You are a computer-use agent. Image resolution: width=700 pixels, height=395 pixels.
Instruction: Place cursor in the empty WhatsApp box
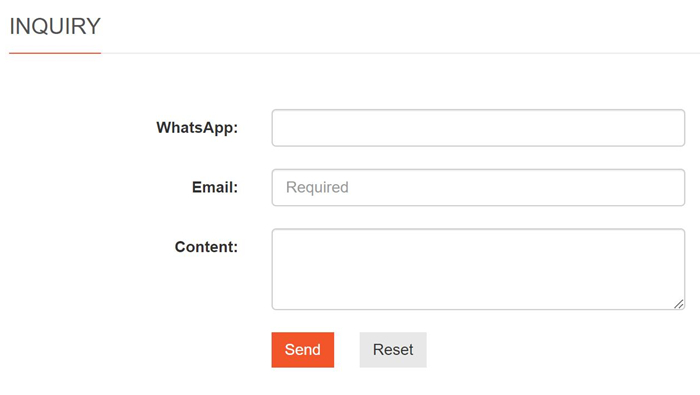coord(478,128)
